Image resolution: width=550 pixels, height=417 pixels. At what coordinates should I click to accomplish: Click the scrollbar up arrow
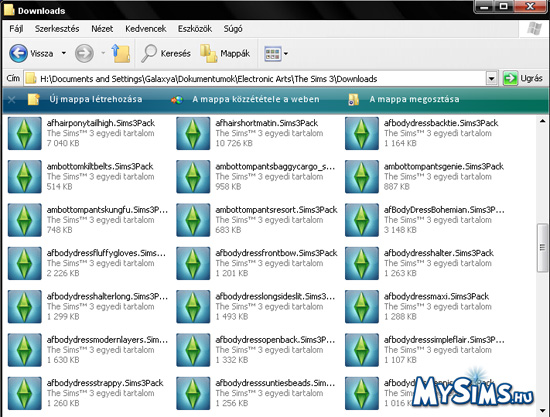click(542, 122)
